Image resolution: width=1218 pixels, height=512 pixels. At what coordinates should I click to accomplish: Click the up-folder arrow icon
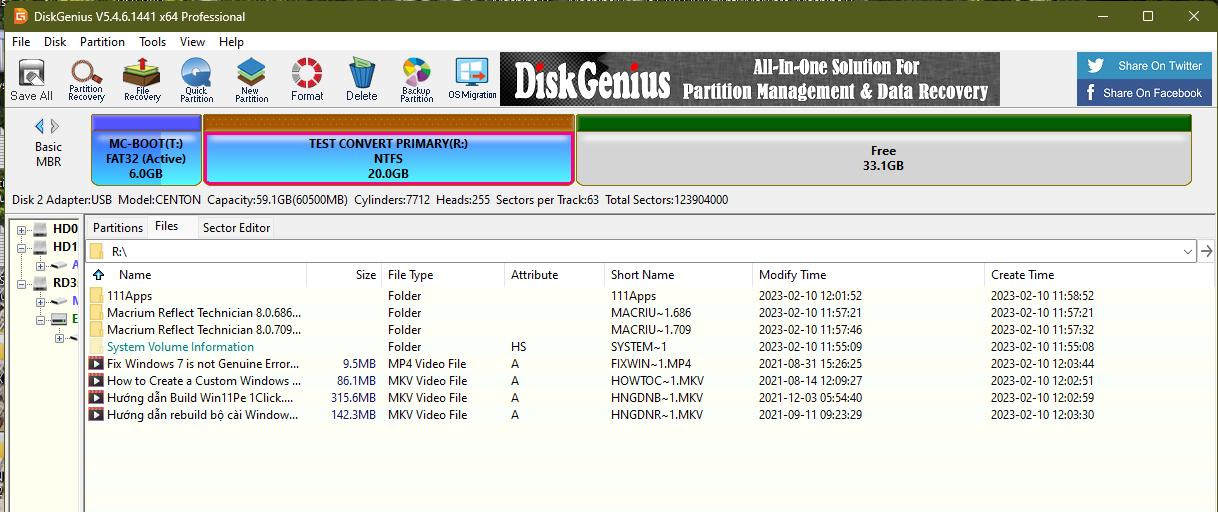98,274
